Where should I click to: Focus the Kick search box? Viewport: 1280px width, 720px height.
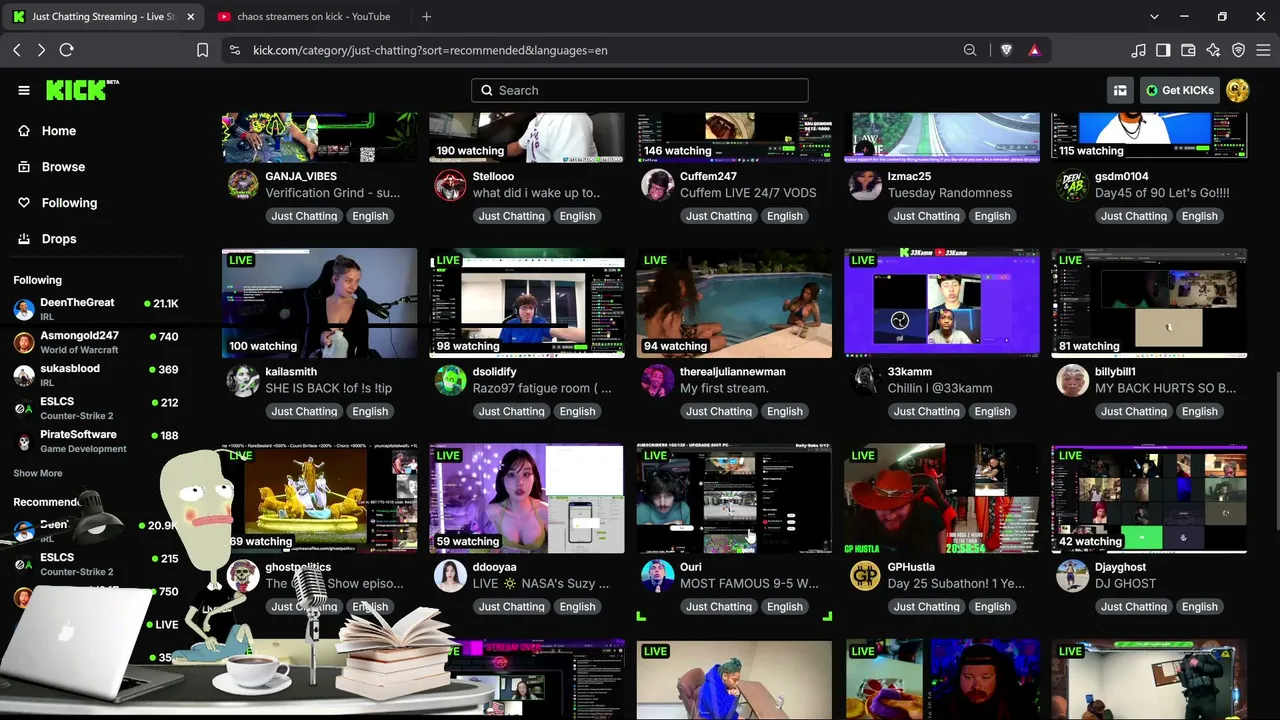pos(640,90)
